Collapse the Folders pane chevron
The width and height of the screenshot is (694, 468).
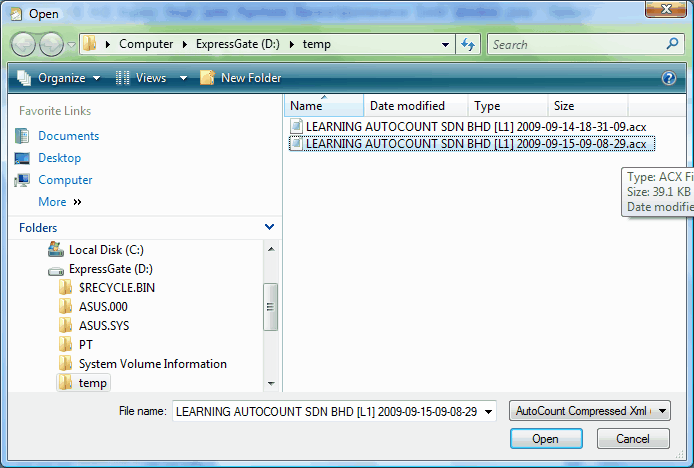(269, 227)
